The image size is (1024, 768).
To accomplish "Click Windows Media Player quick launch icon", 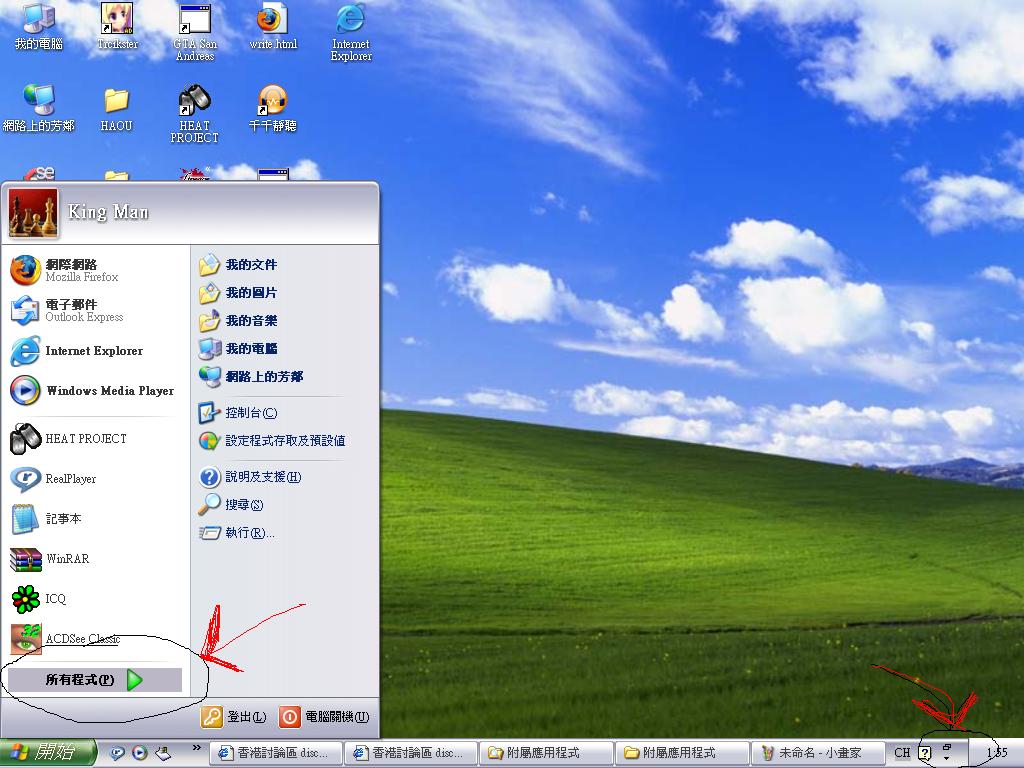I will tap(140, 753).
